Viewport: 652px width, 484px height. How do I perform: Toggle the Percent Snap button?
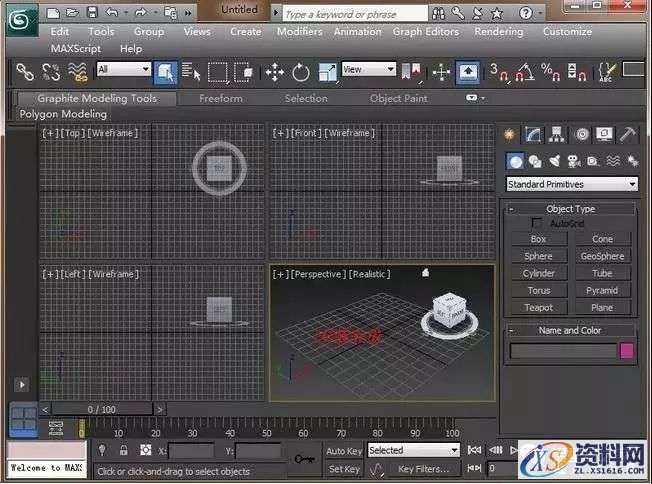point(551,72)
